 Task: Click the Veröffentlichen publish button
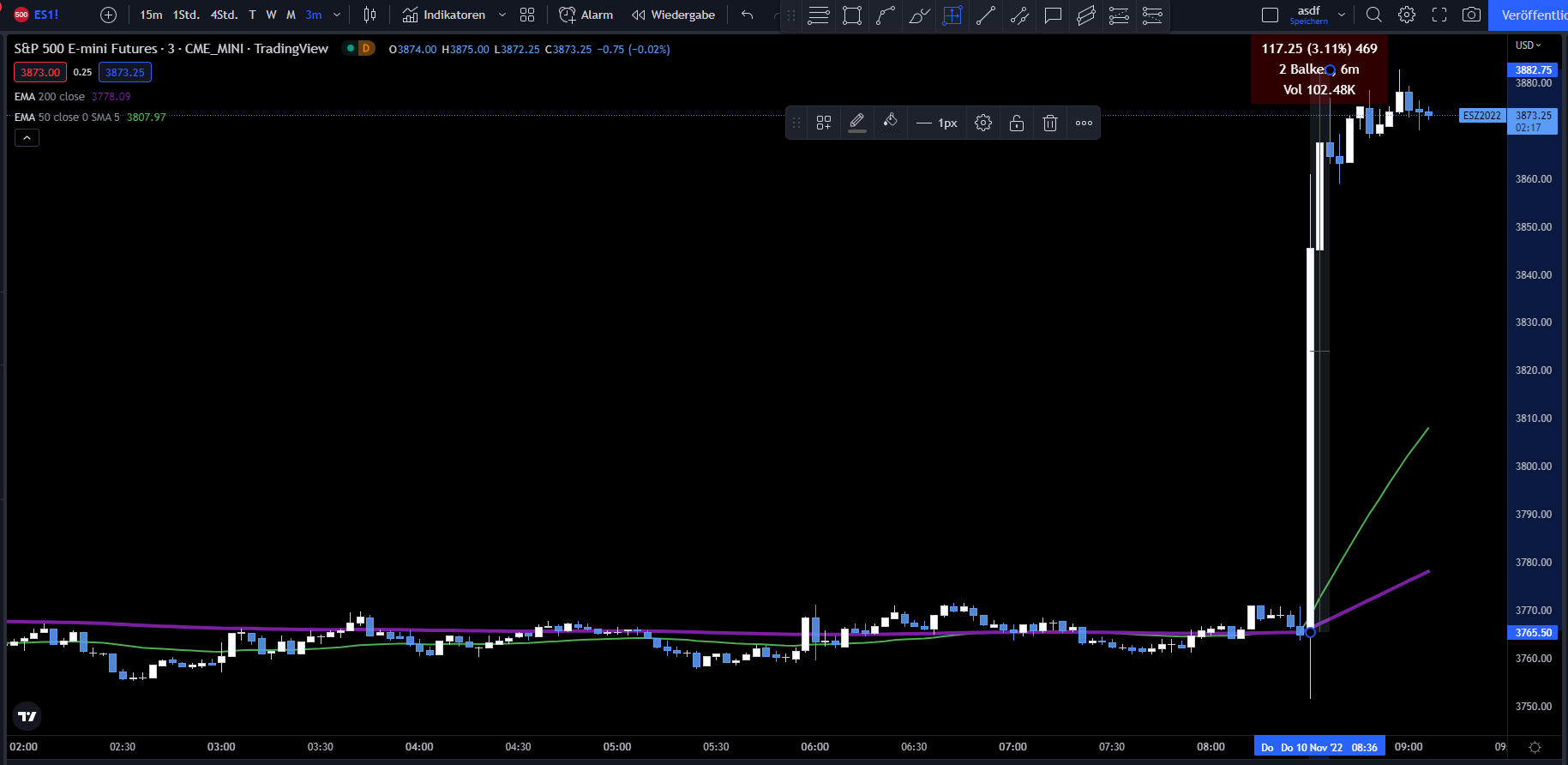point(1529,15)
